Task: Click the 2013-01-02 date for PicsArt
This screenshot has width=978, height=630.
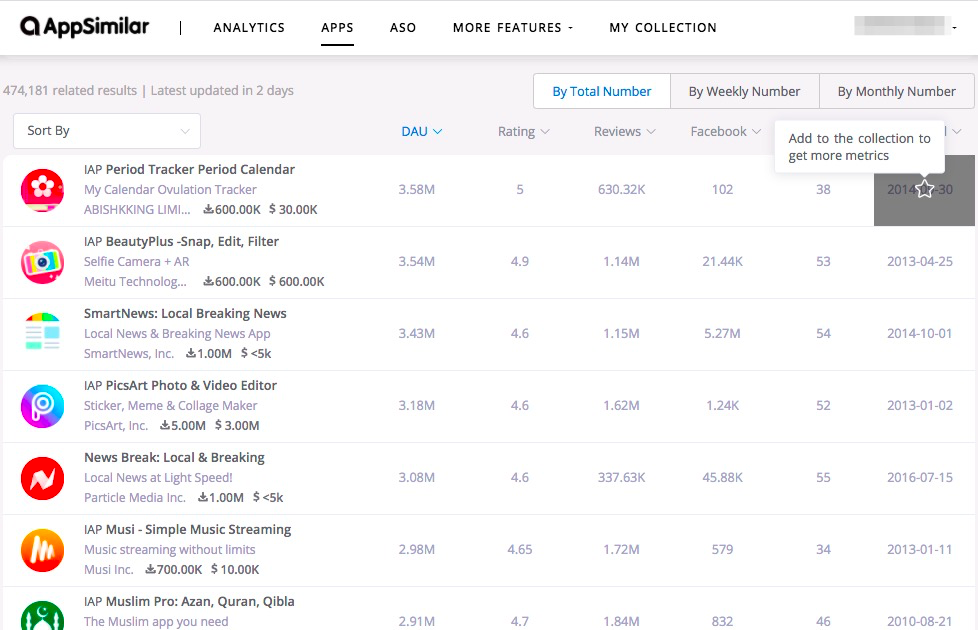Action: point(920,406)
